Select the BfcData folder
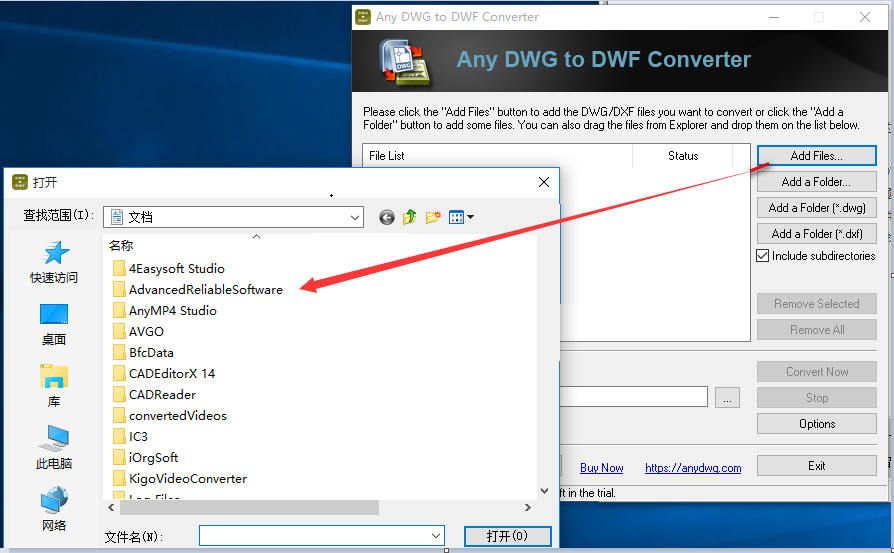The height and width of the screenshot is (553, 894). (143, 353)
